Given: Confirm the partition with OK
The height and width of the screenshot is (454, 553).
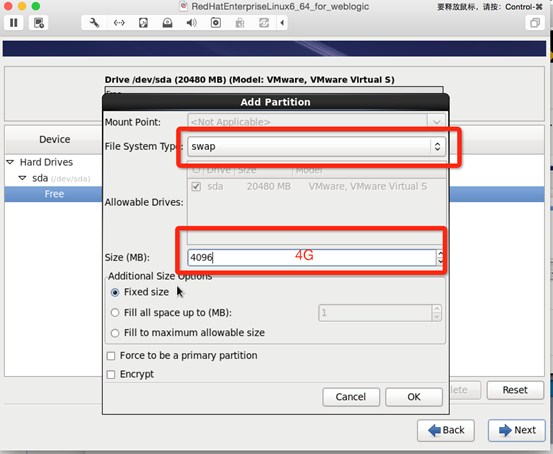Looking at the screenshot, I should click(x=414, y=397).
